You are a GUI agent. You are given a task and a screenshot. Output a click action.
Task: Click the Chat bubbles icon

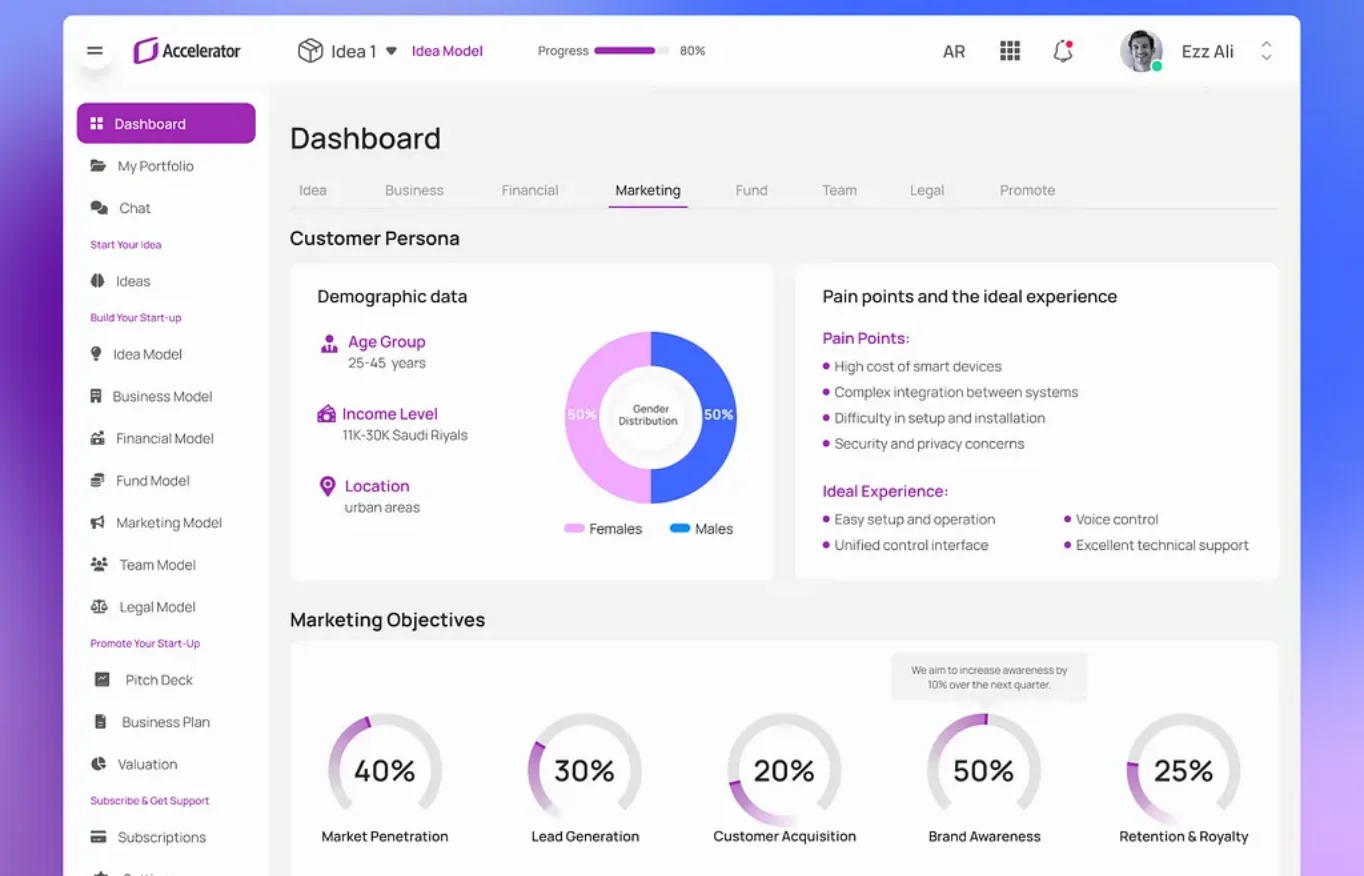99,208
